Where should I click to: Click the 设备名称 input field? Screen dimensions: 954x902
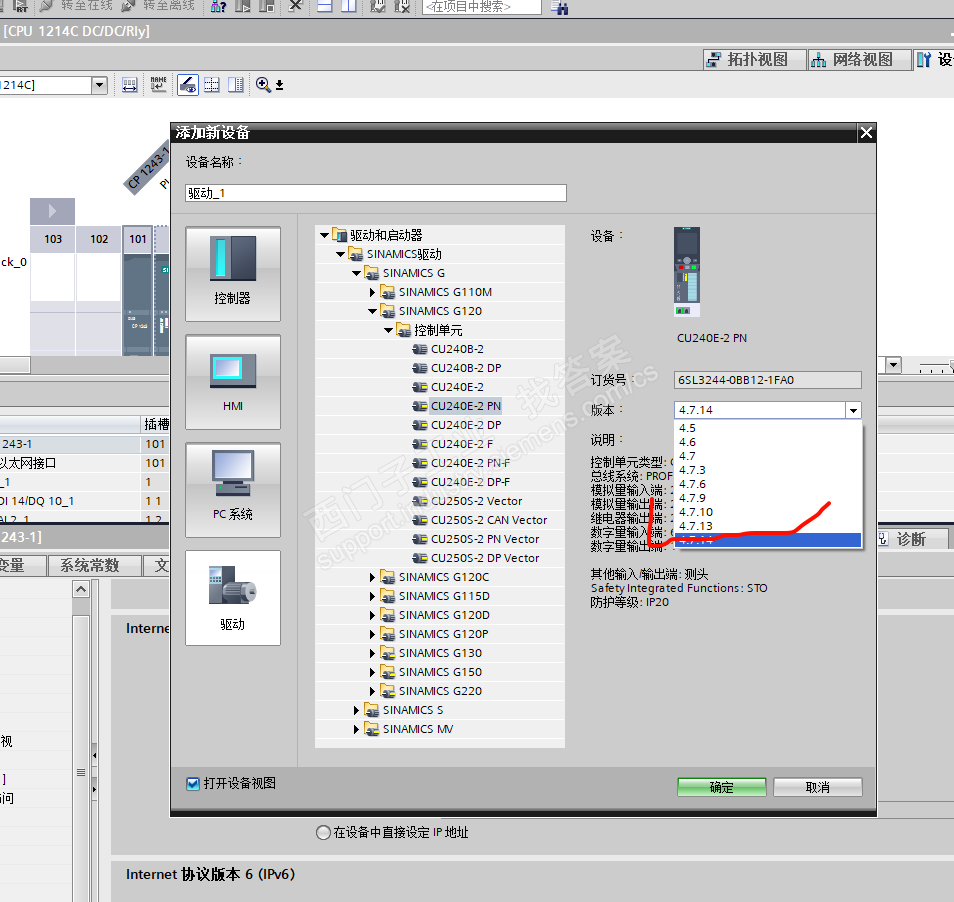(376, 193)
